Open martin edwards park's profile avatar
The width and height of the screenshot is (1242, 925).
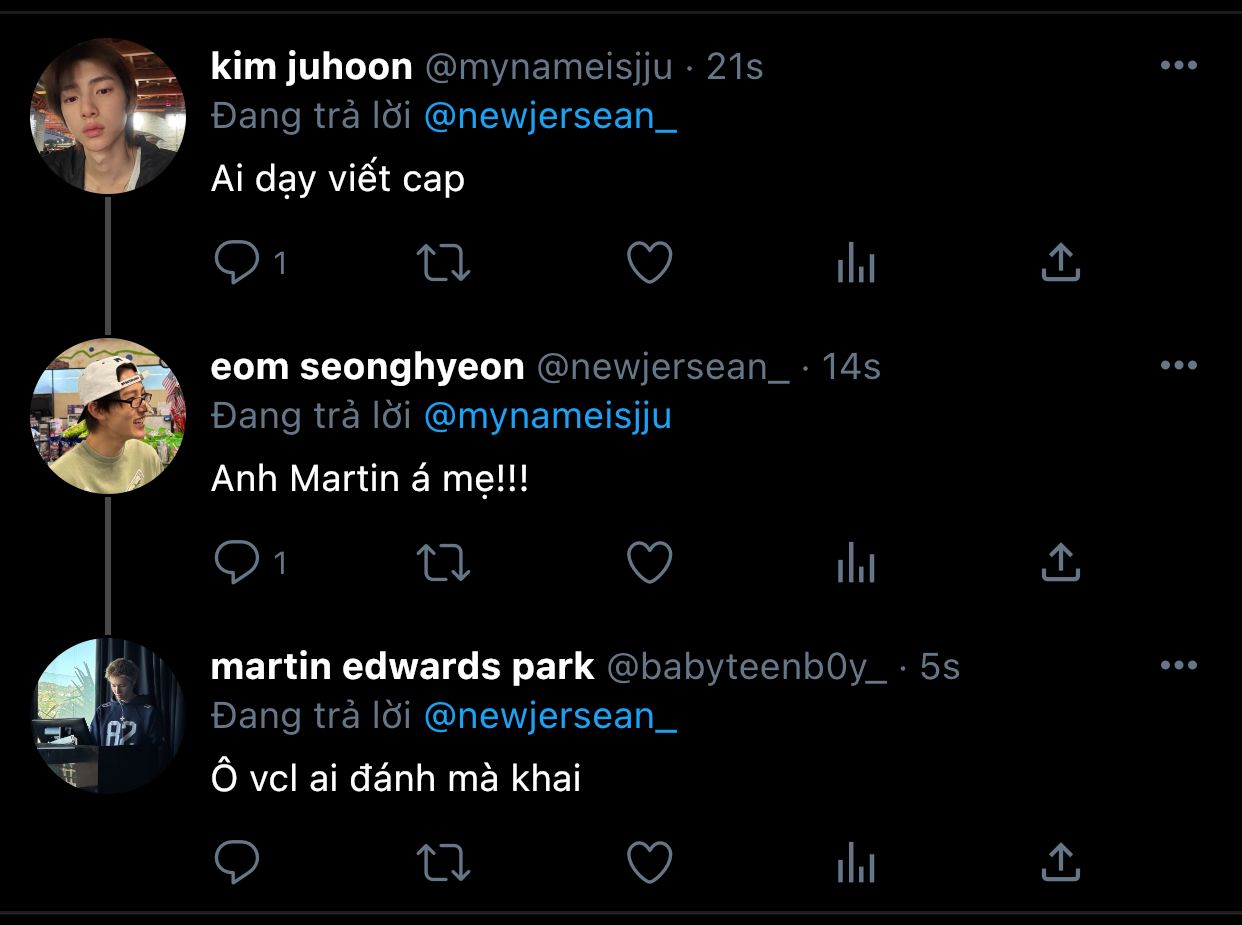coord(109,716)
